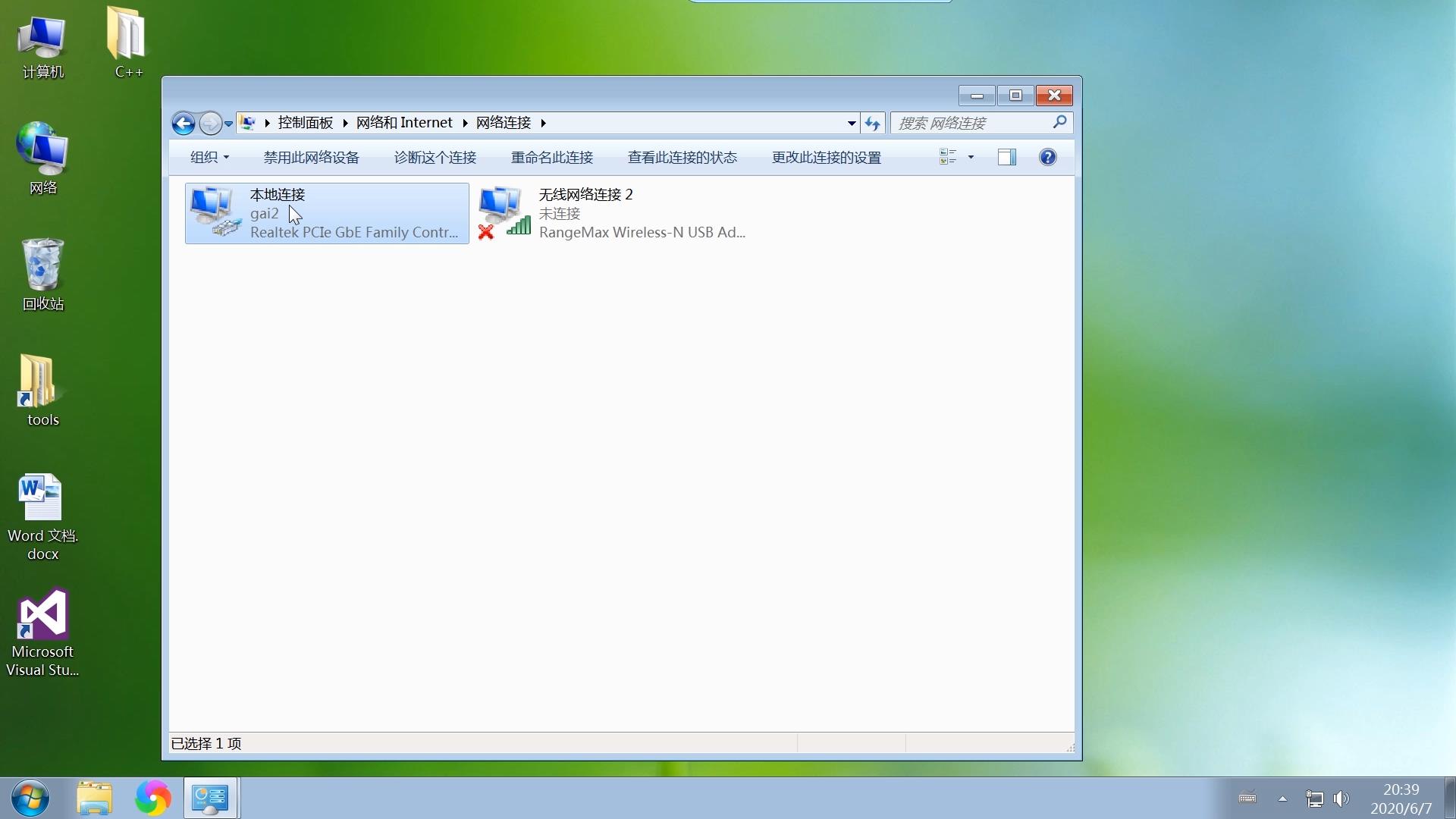Click 查看此连接的状态 button

point(682,157)
